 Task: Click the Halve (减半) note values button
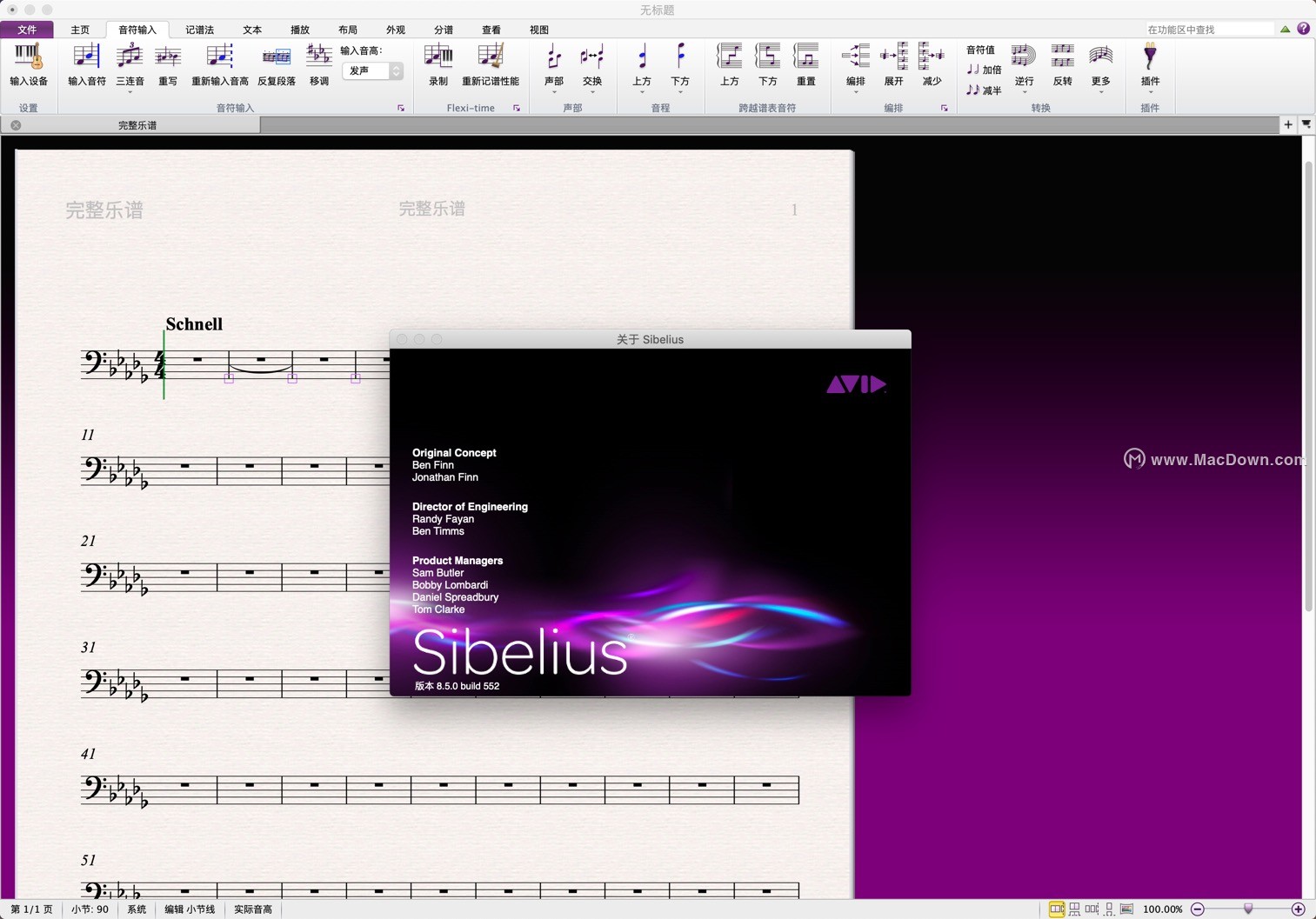[985, 90]
